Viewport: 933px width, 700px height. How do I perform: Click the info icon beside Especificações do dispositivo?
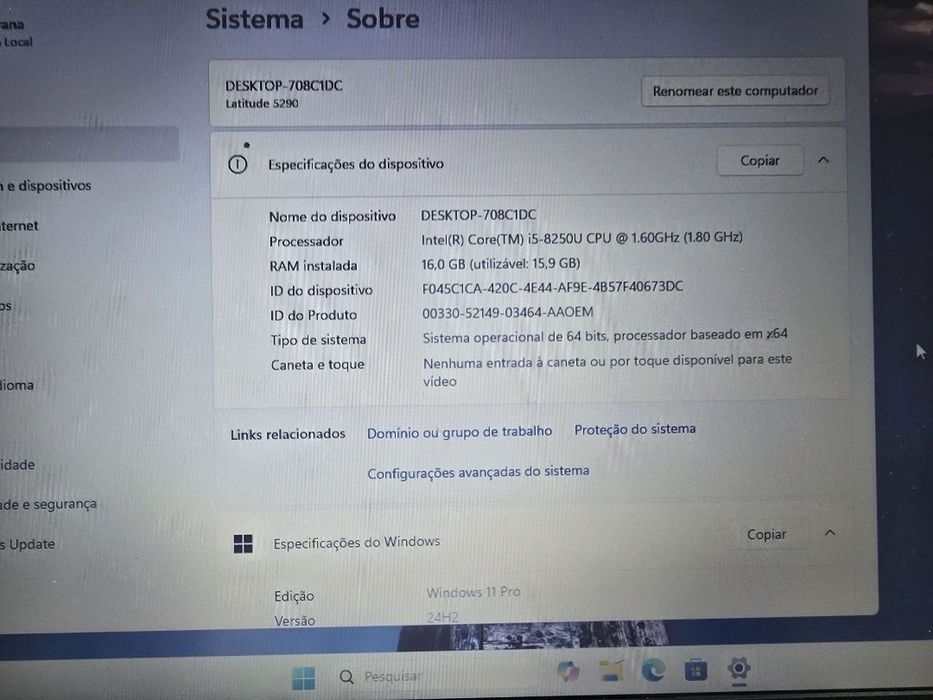coord(237,164)
